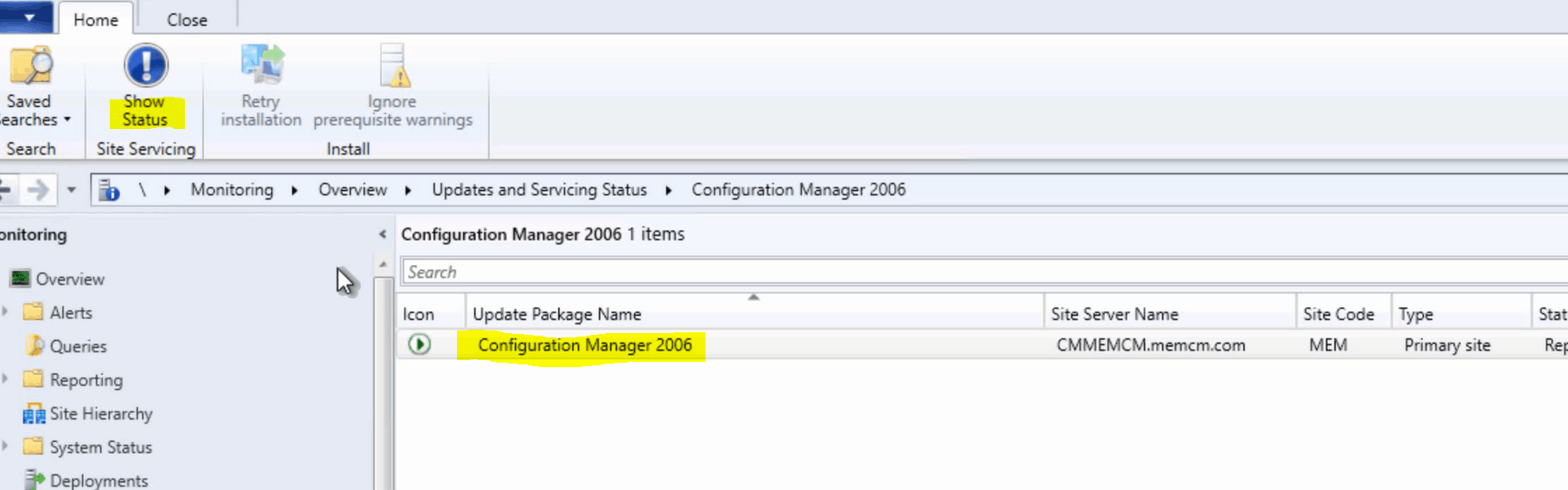Image resolution: width=1568 pixels, height=490 pixels.
Task: Click the Queries icon in the tree
Action: click(x=34, y=346)
